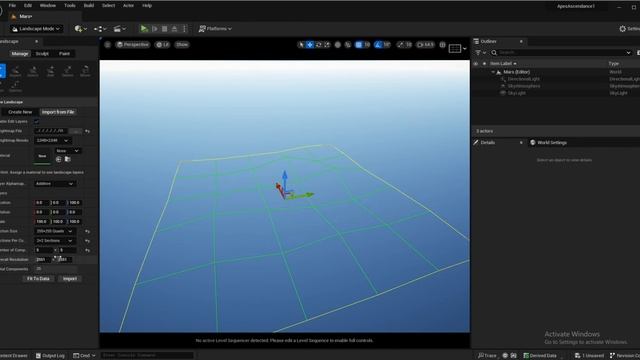Toggle rotation angle snapping
The height and width of the screenshot is (360, 640).
(x=378, y=44)
